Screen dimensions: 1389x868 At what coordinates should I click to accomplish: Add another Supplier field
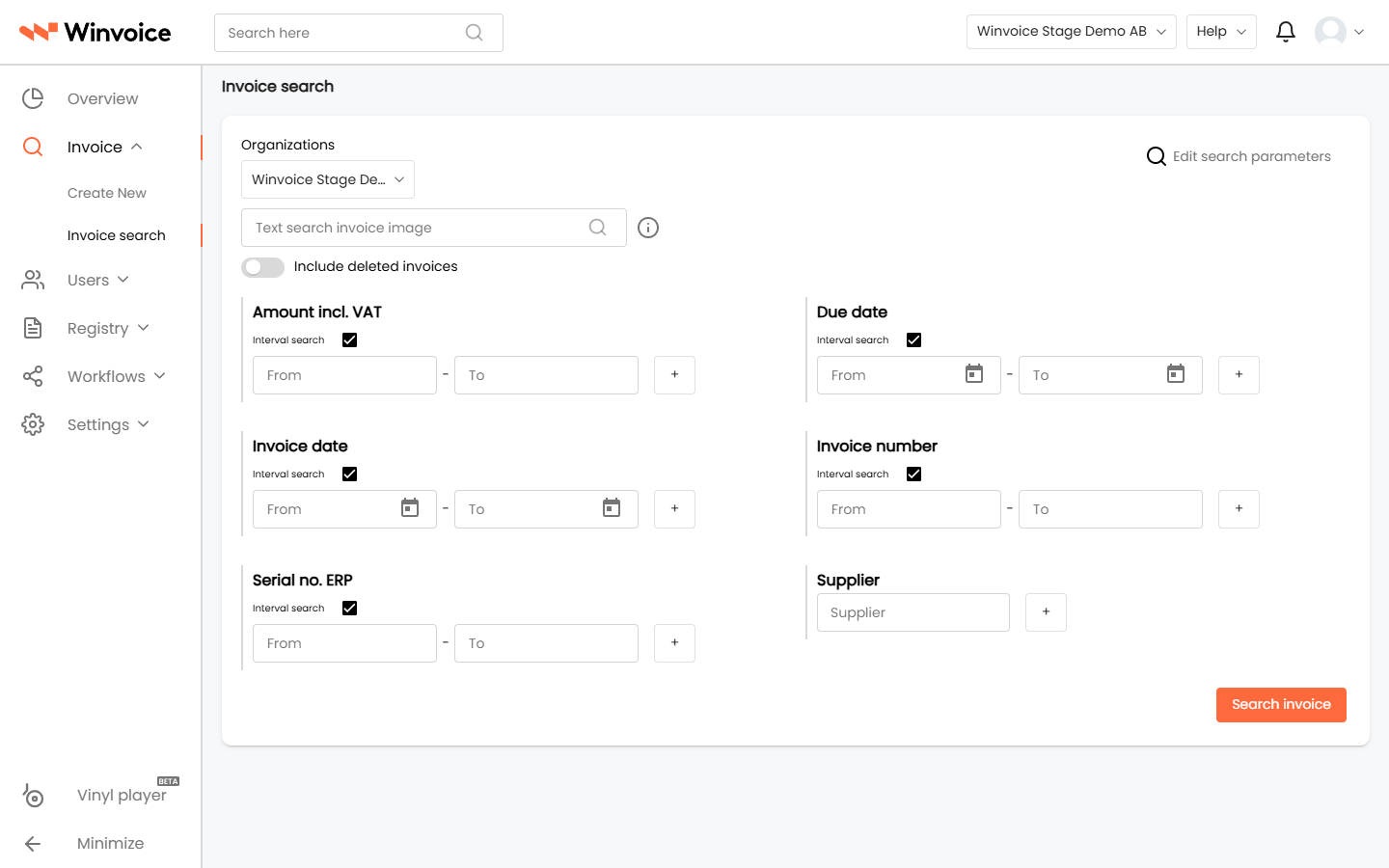[x=1046, y=612]
